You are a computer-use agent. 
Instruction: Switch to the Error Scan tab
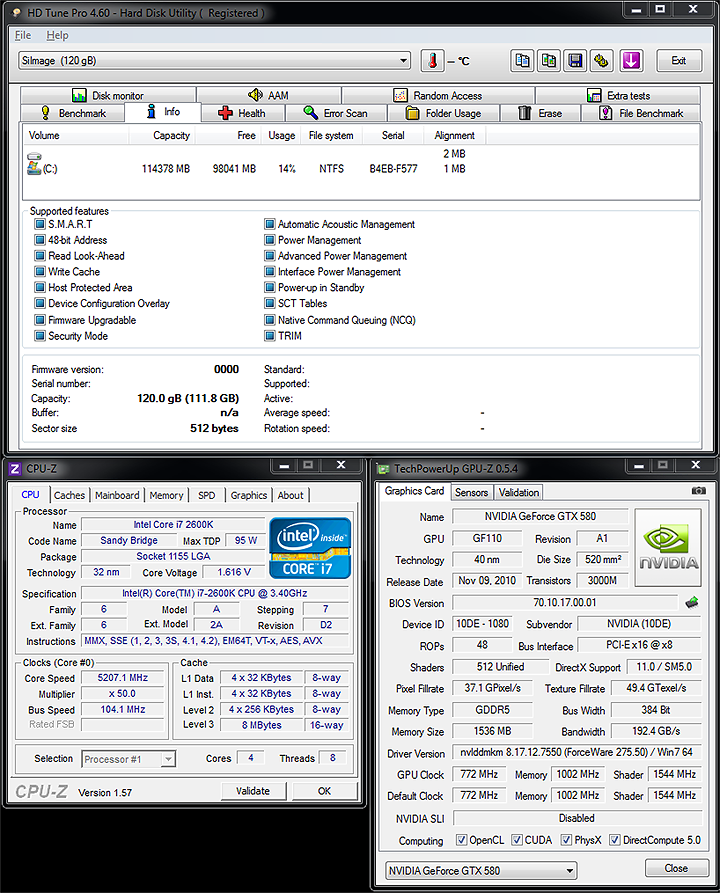[x=336, y=113]
